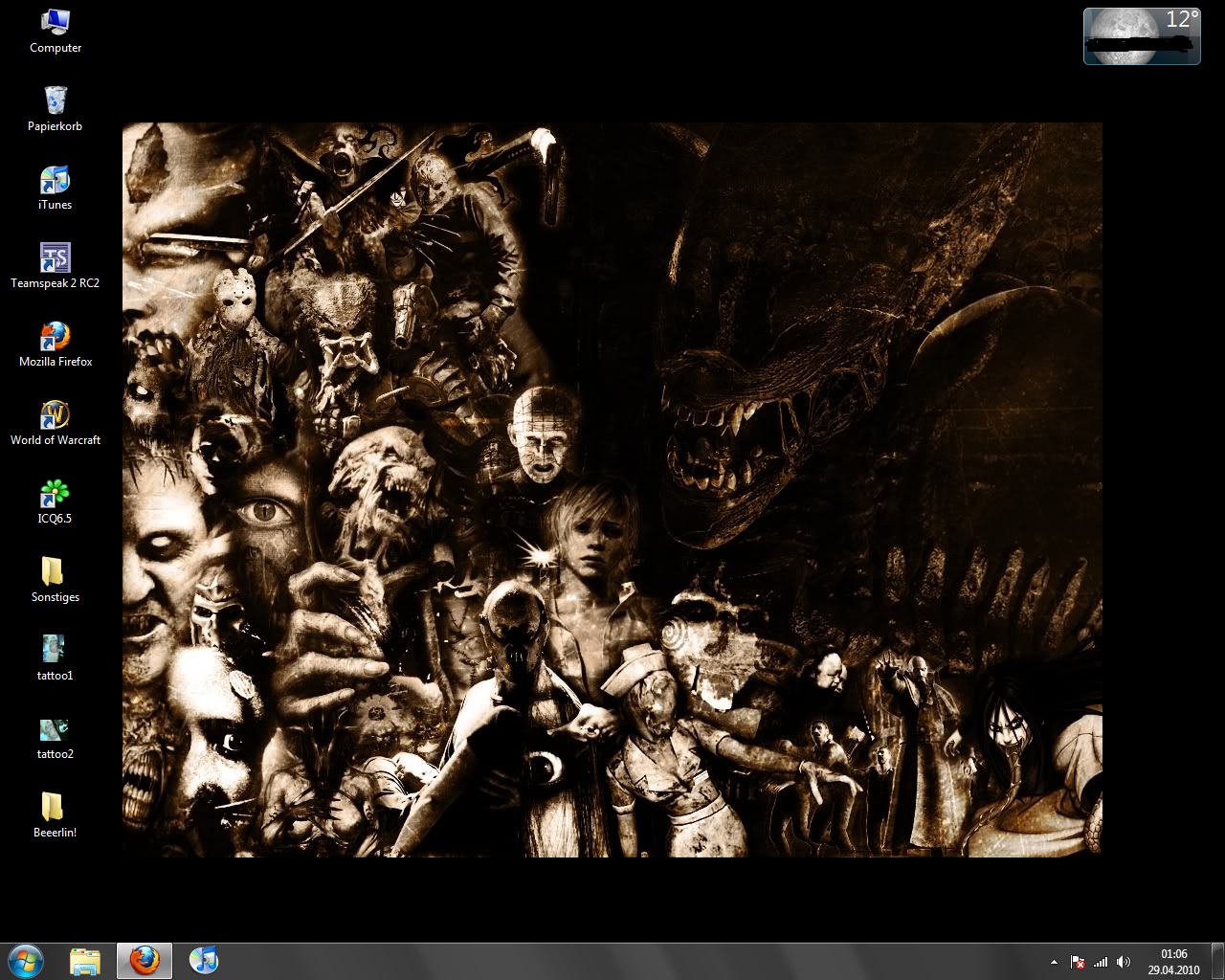Open the Windows Start menu
1225x980 pixels.
coord(25,960)
